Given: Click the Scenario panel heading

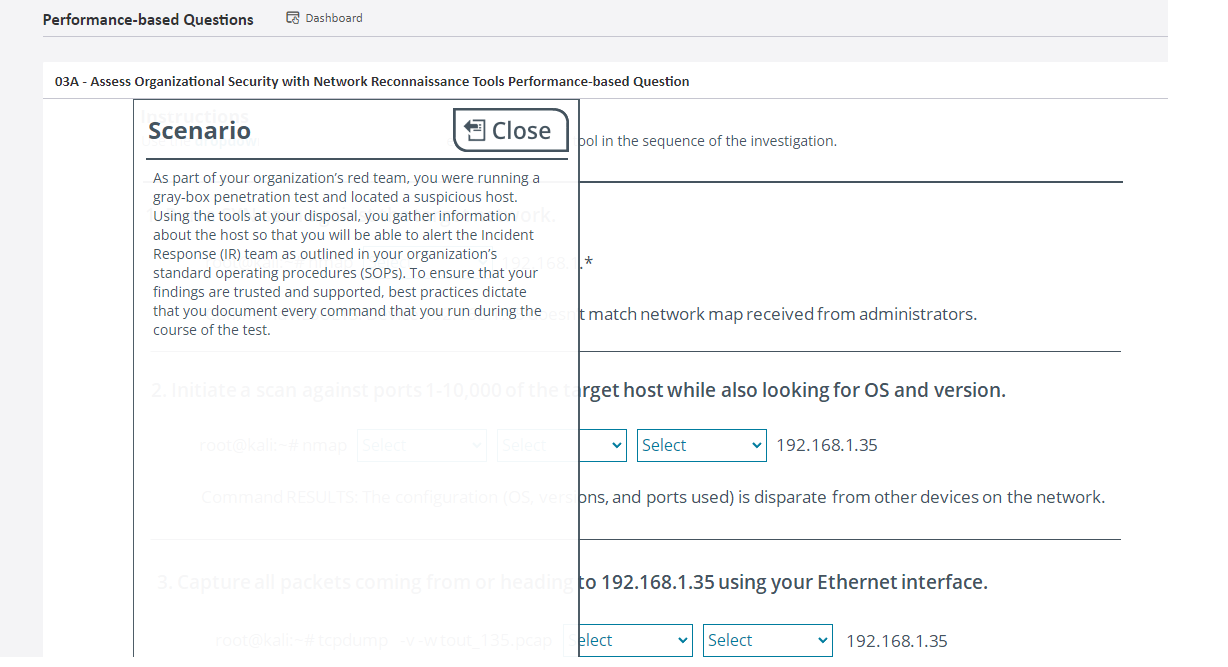Looking at the screenshot, I should click(200, 131).
